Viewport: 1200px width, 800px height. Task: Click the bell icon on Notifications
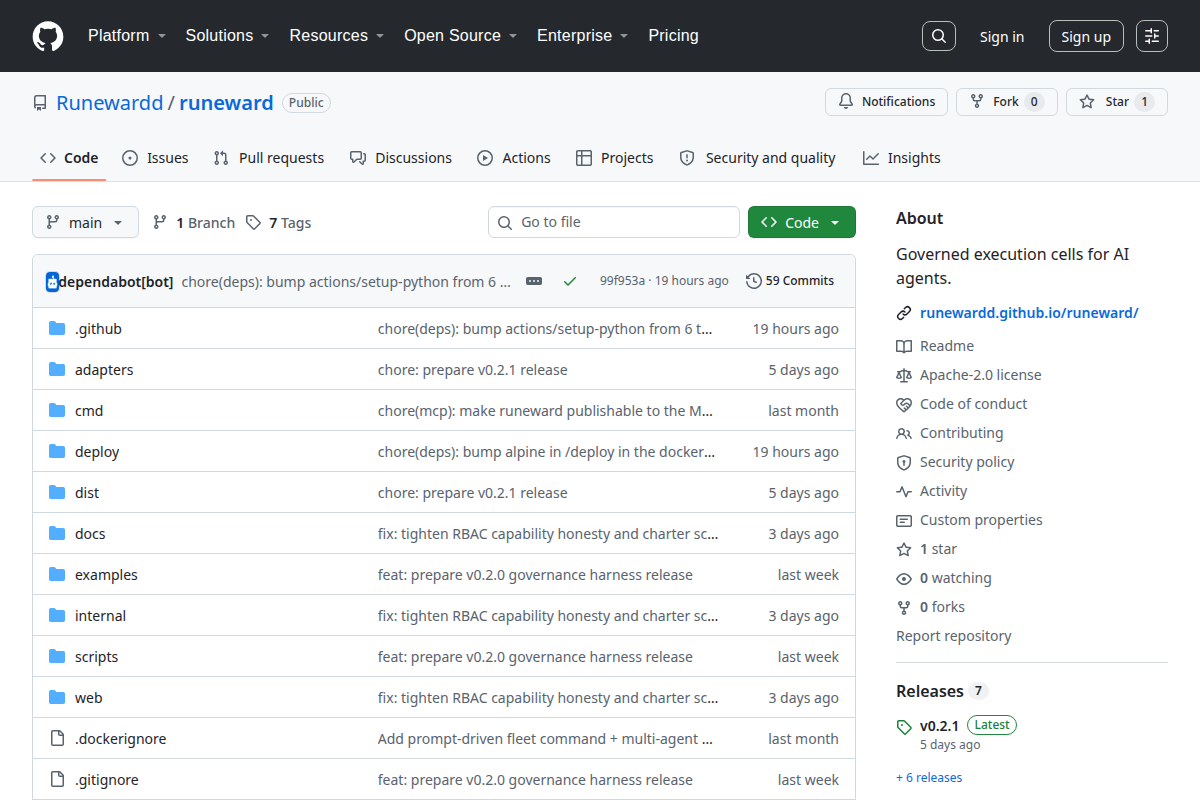click(x=846, y=102)
